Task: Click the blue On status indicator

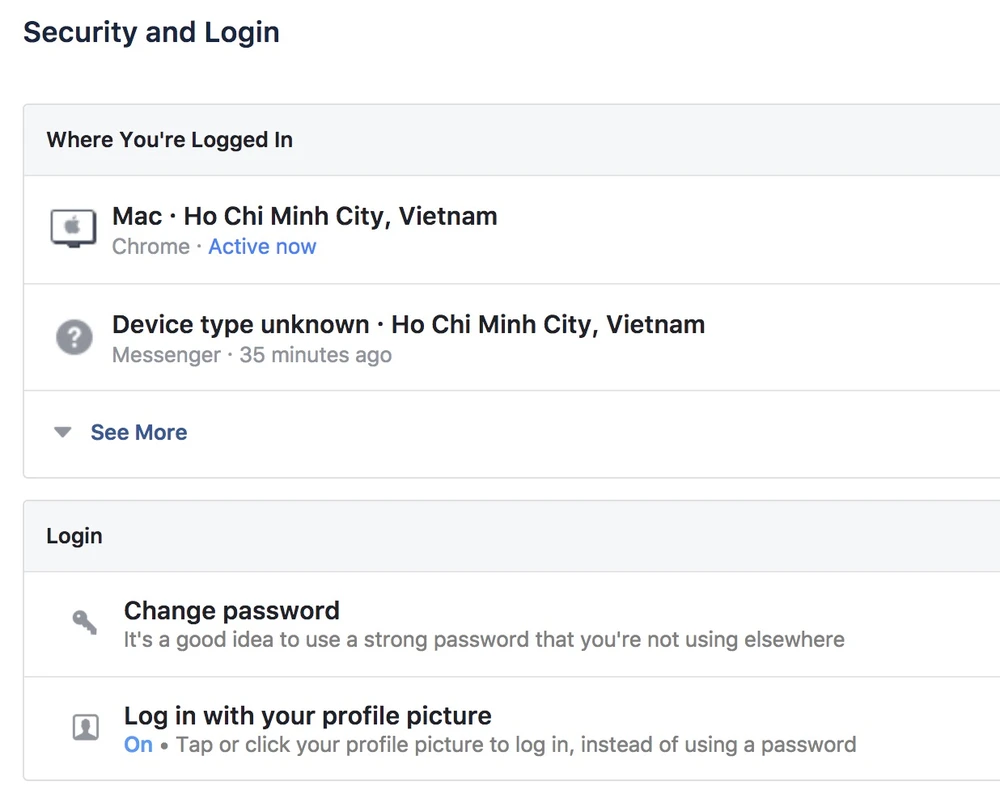Action: 138,745
